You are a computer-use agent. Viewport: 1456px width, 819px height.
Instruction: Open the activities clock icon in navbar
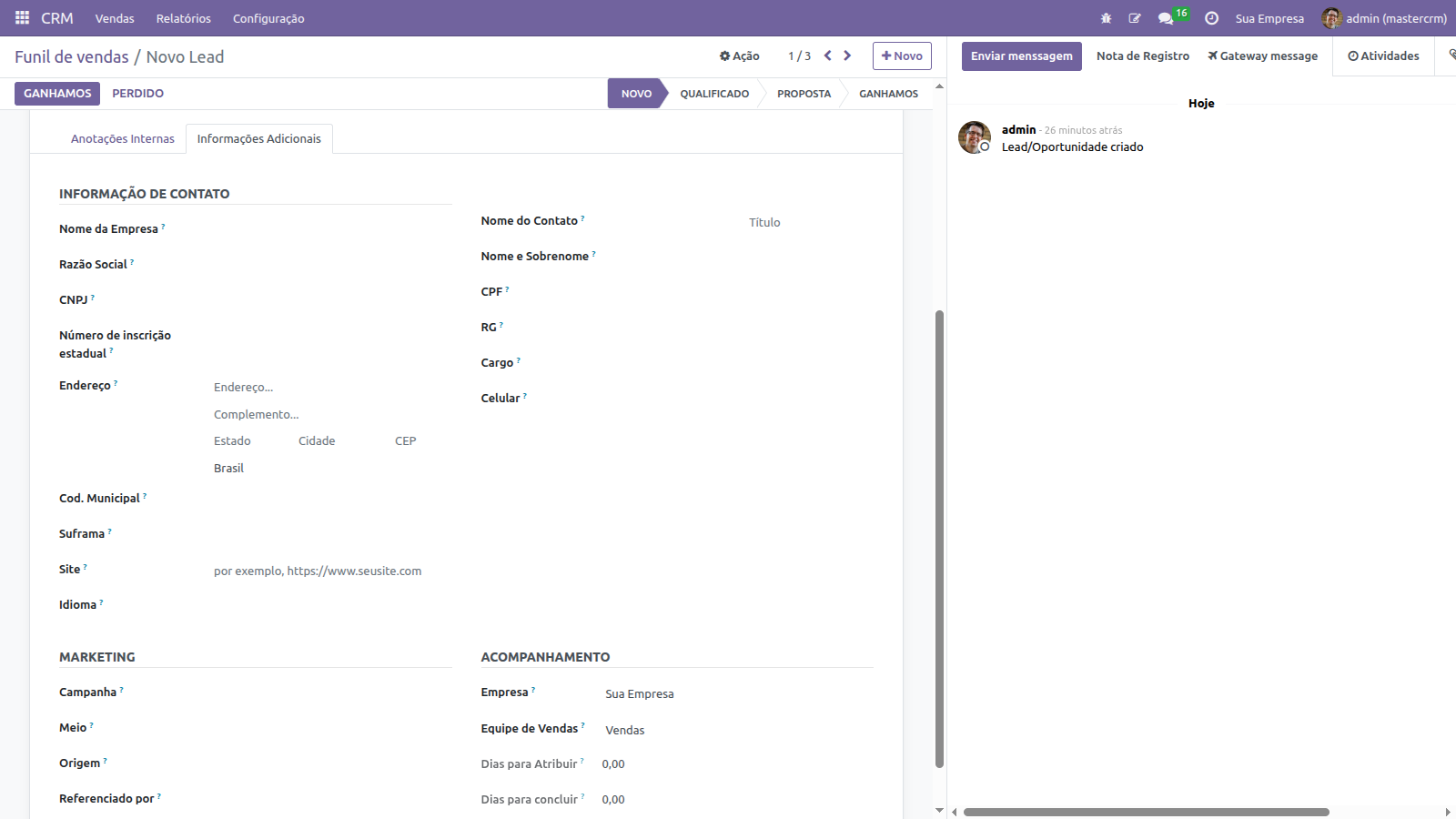[x=1211, y=18]
